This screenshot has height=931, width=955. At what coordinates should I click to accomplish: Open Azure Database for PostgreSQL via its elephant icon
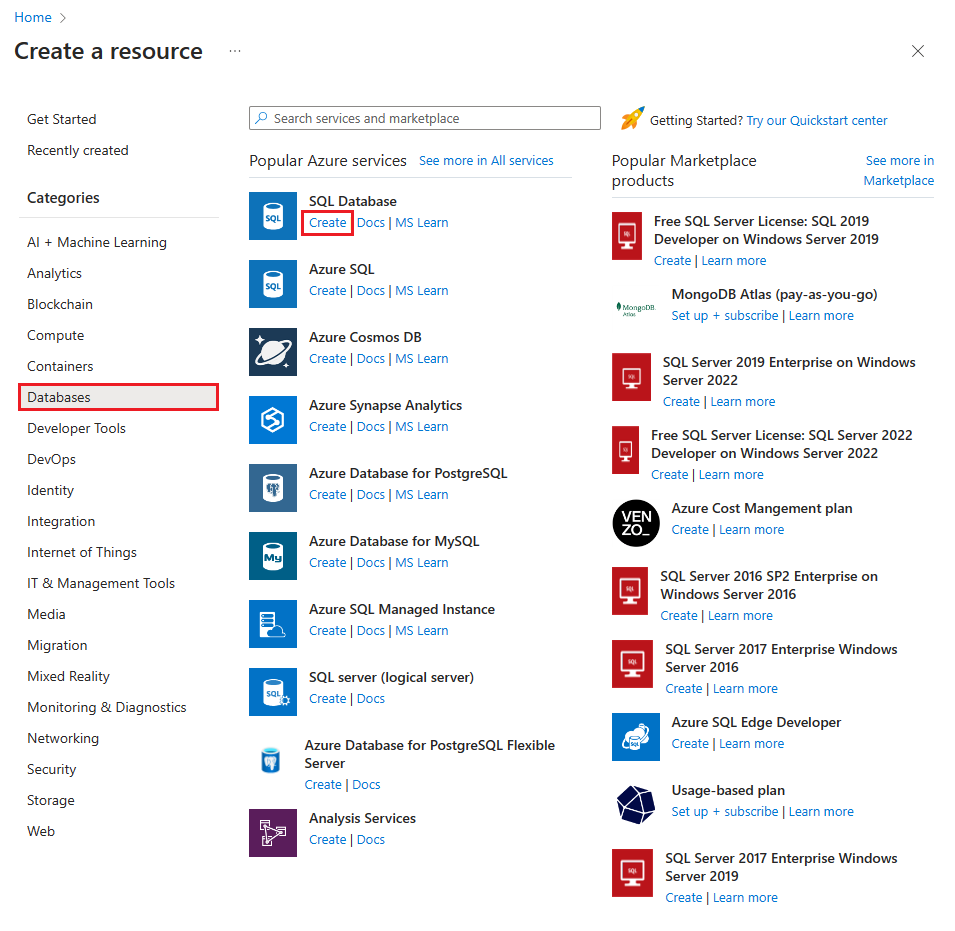pos(272,488)
